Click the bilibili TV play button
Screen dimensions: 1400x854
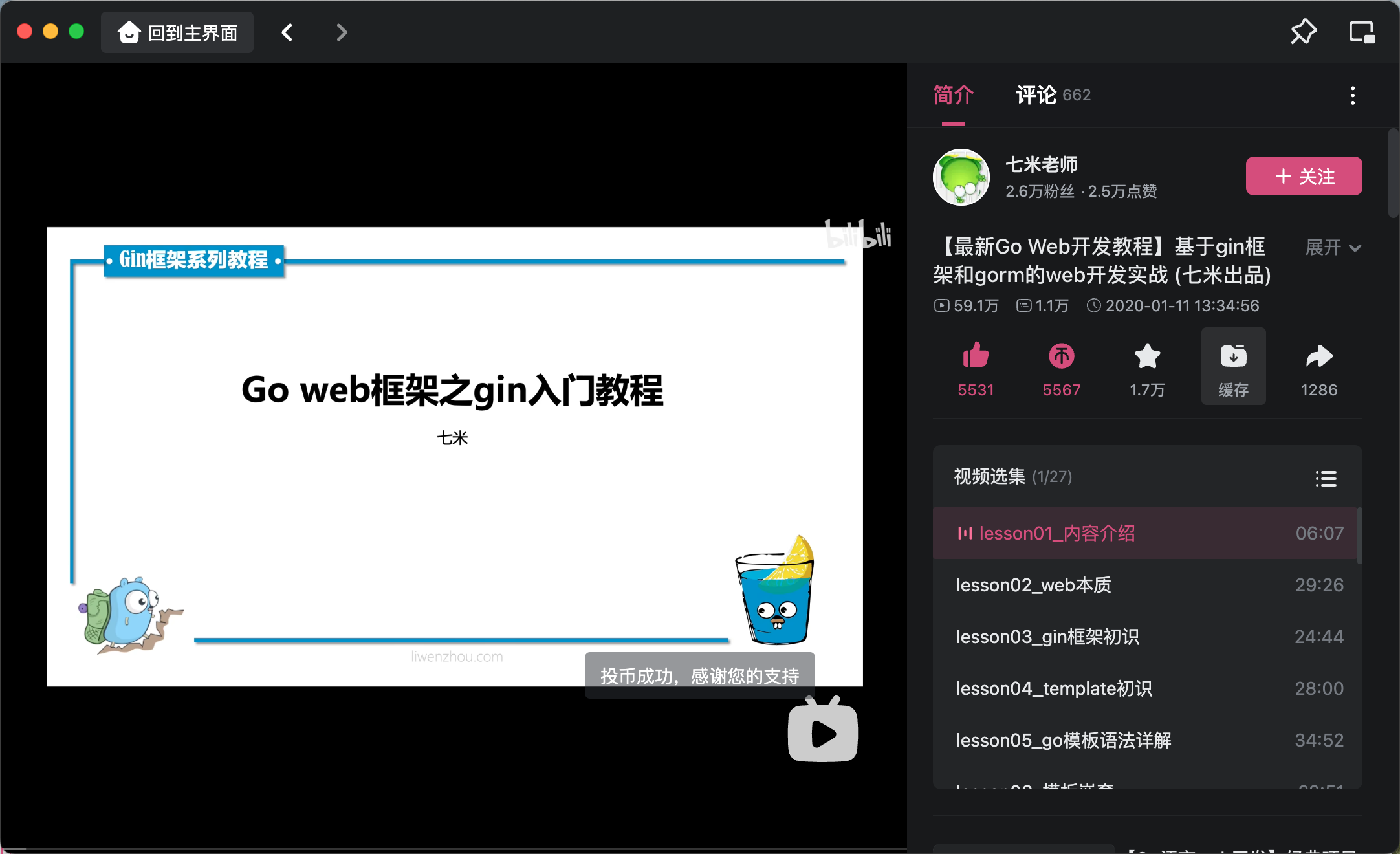tap(823, 730)
